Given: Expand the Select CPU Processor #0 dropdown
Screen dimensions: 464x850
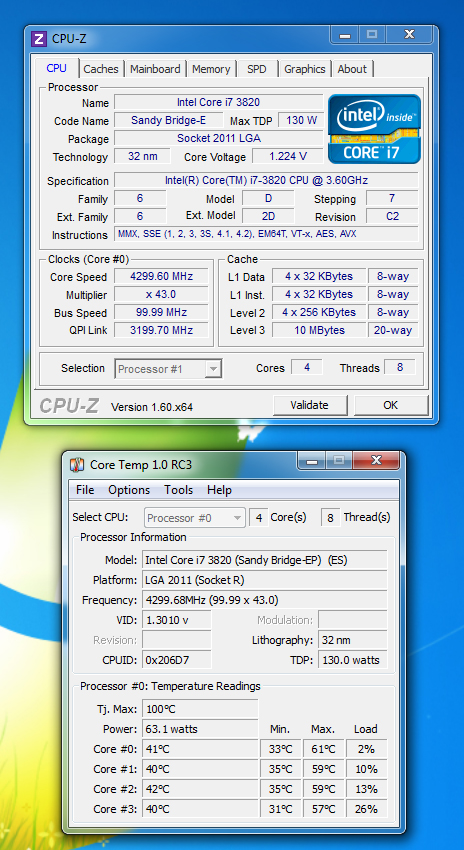Looking at the screenshot, I should coord(195,518).
